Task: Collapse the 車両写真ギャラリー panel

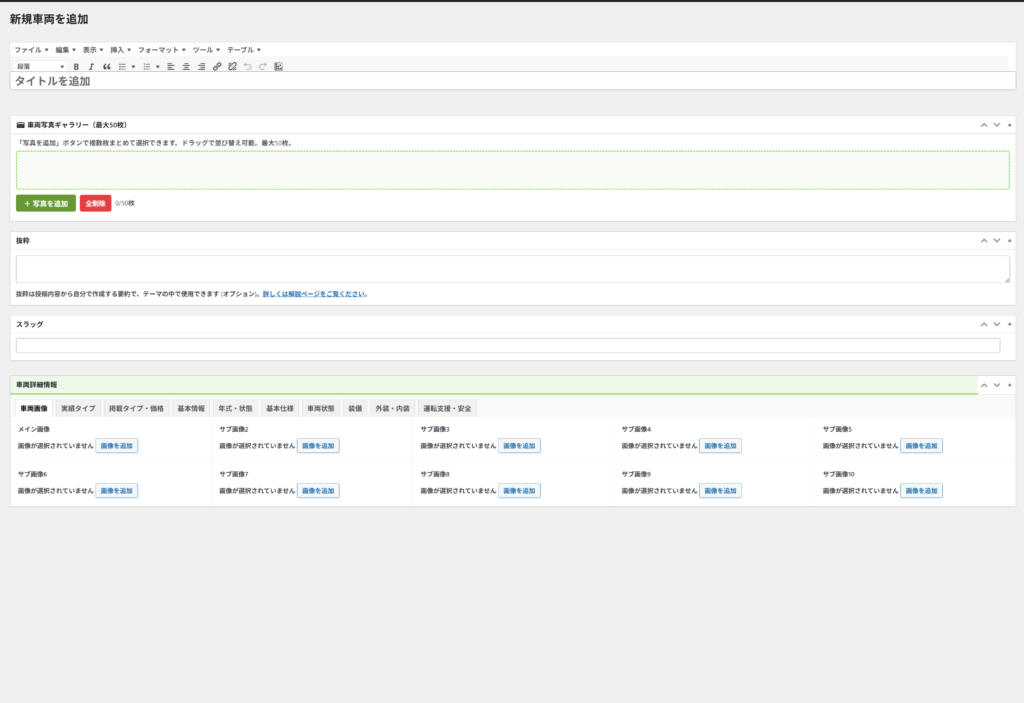Action: [x=1010, y=125]
